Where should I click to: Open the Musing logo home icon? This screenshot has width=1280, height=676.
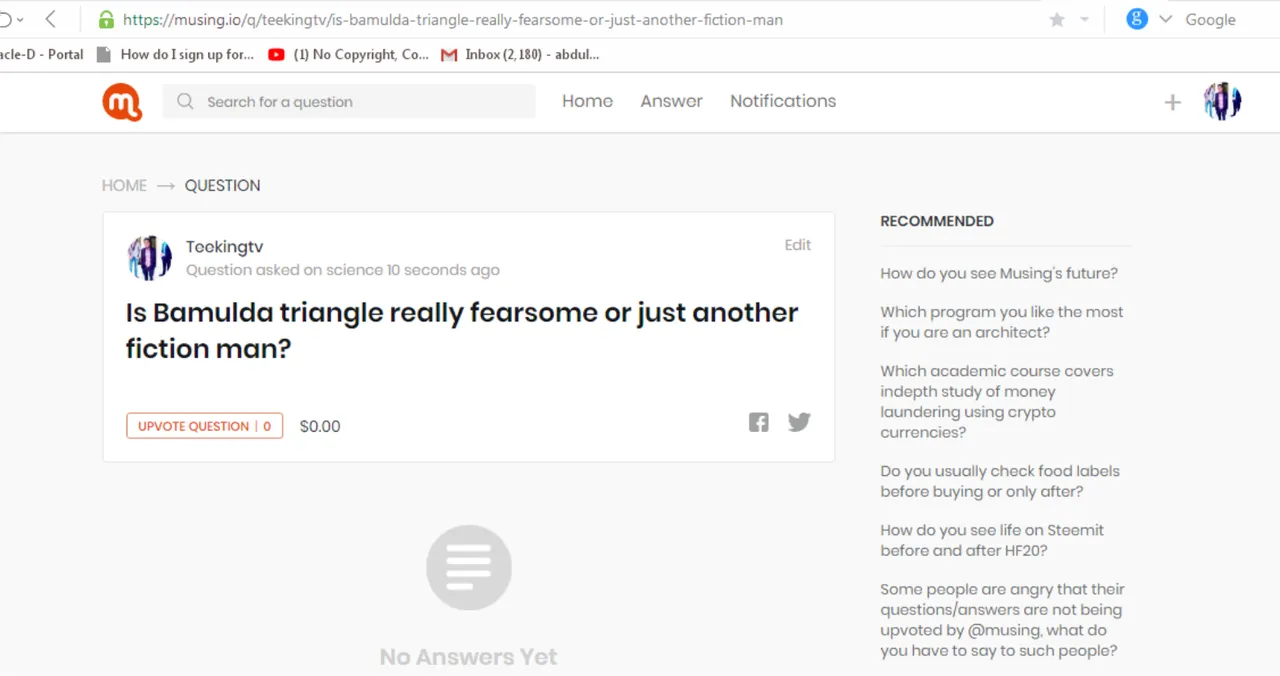[122, 102]
